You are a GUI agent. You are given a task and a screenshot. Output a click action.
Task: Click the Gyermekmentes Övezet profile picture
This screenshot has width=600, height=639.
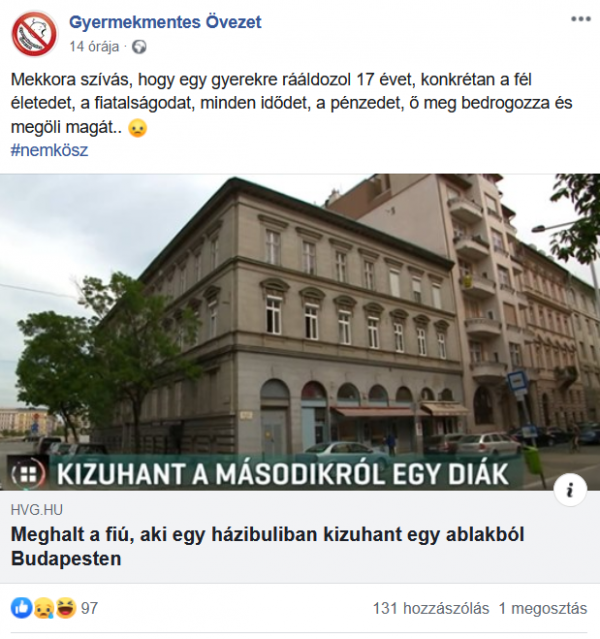pyautogui.click(x=34, y=34)
